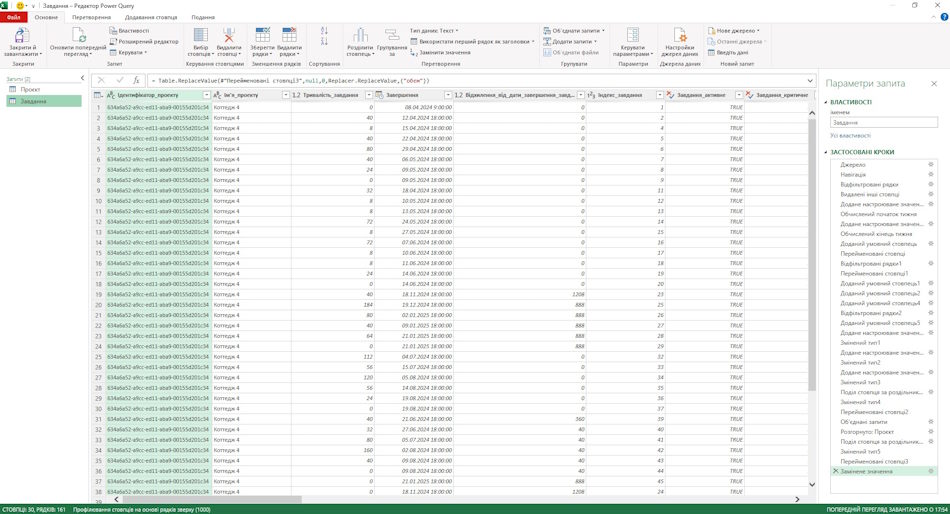Select the Об'єднані запити step
The image size is (950, 514).
coord(883,422)
